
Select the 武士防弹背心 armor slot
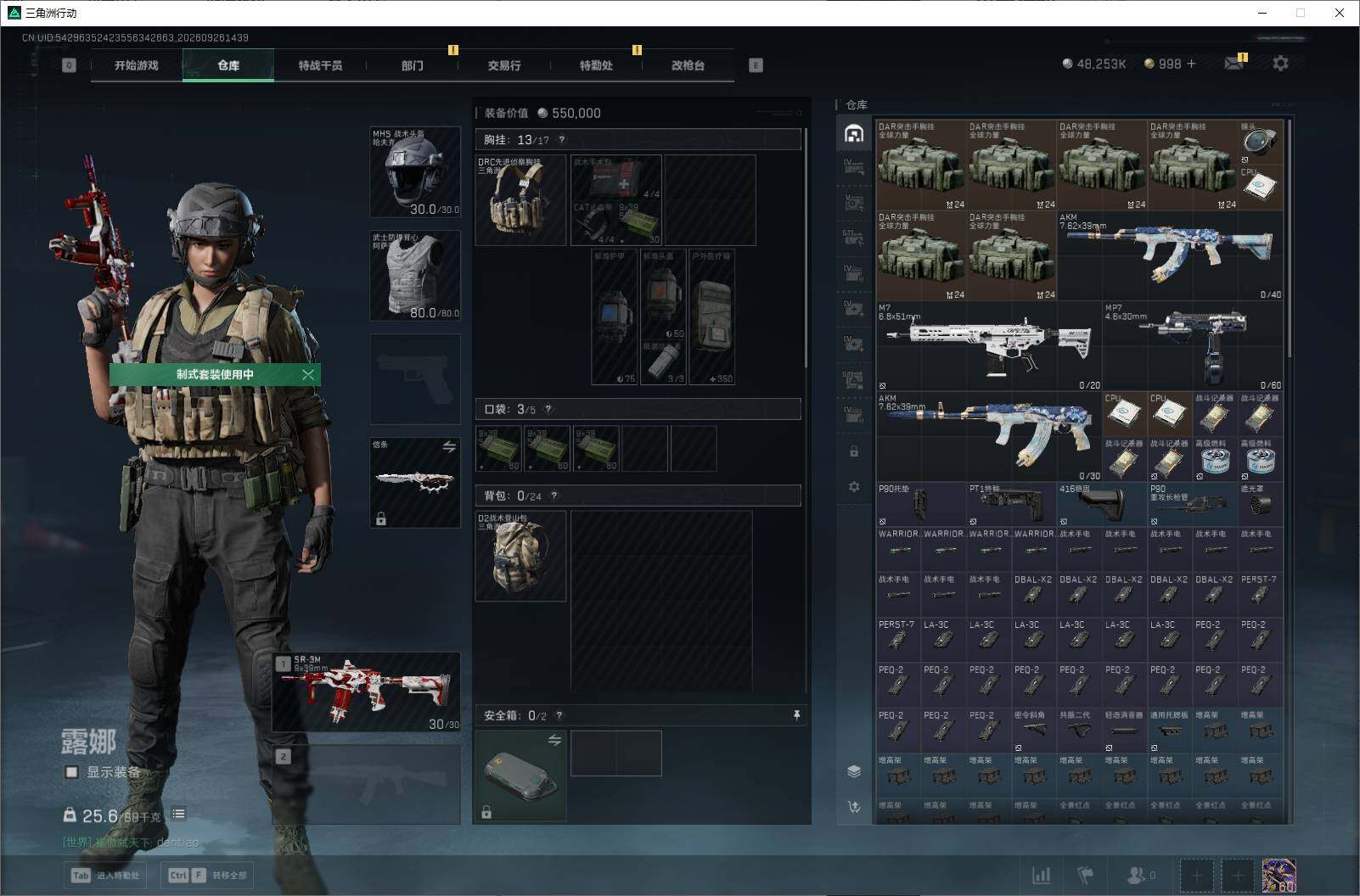coord(415,276)
